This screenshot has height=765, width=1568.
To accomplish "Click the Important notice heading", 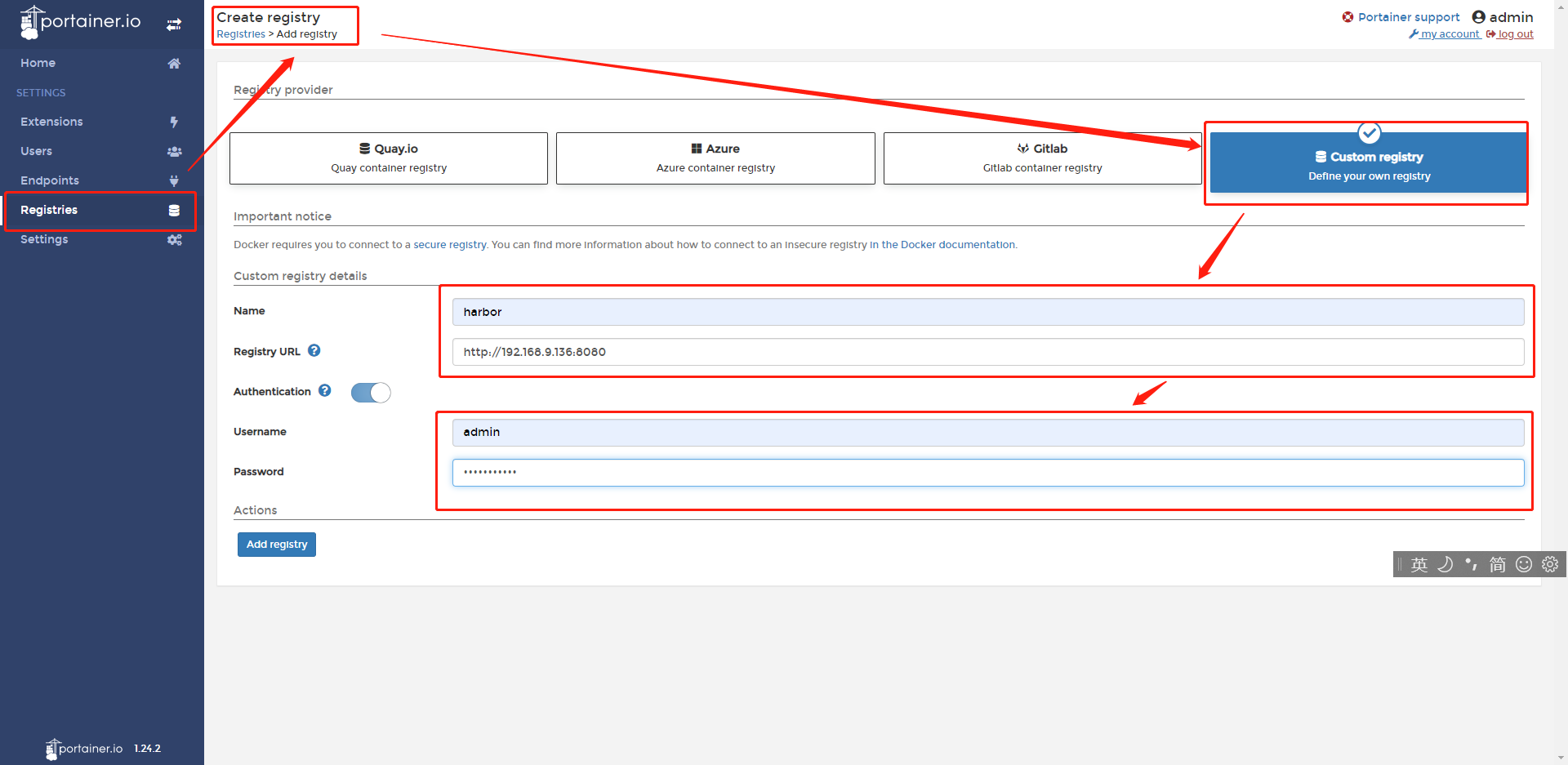I will [283, 216].
